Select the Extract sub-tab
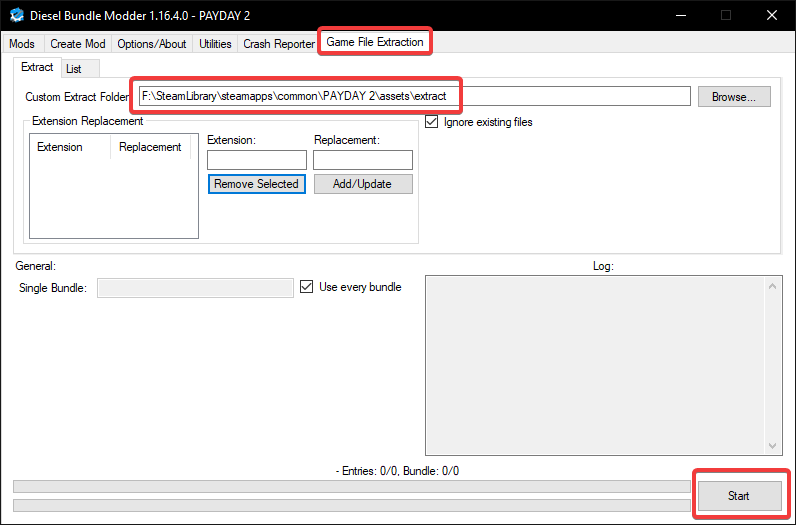 (x=37, y=67)
